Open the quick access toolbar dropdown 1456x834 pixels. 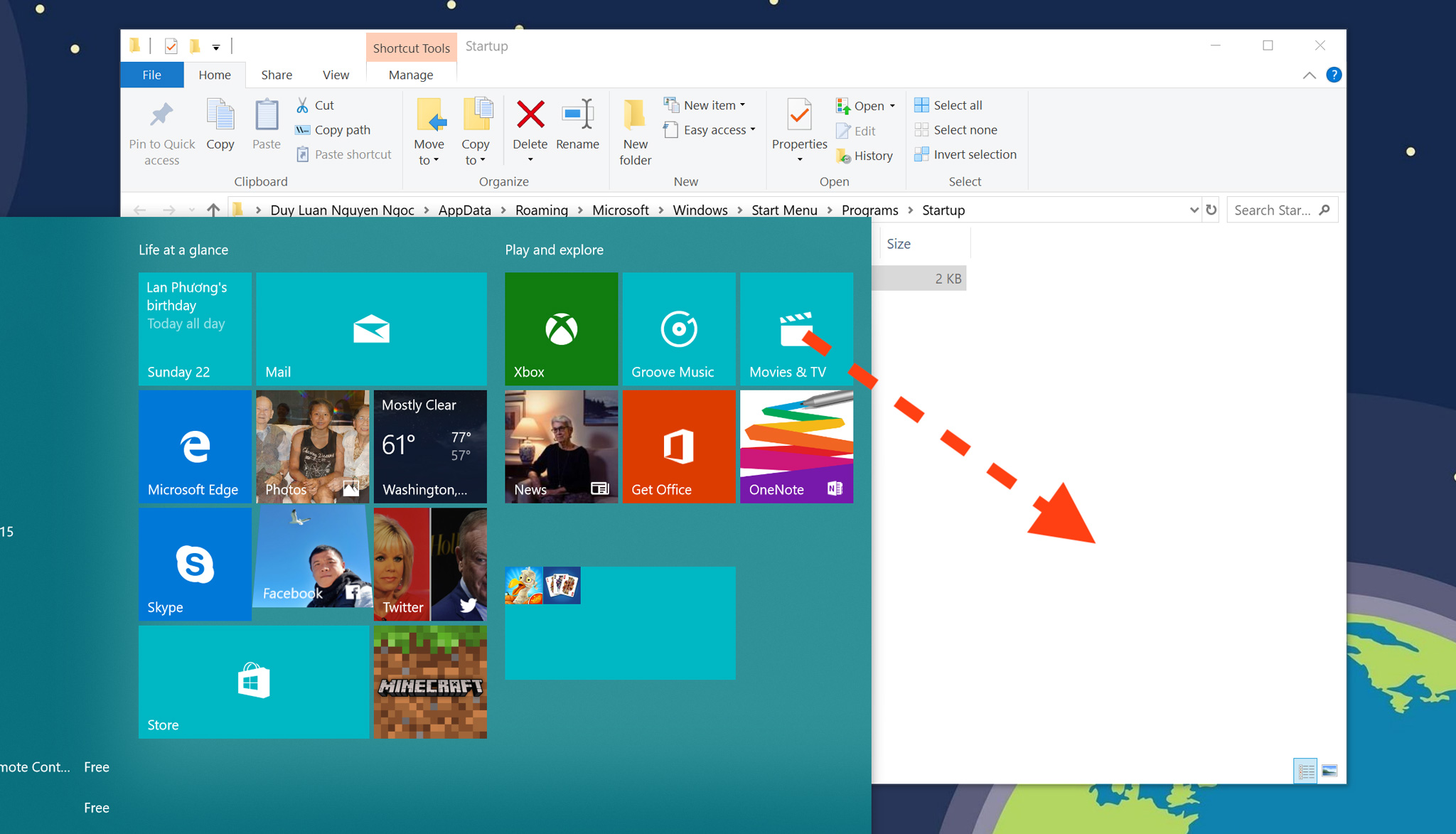[215, 47]
